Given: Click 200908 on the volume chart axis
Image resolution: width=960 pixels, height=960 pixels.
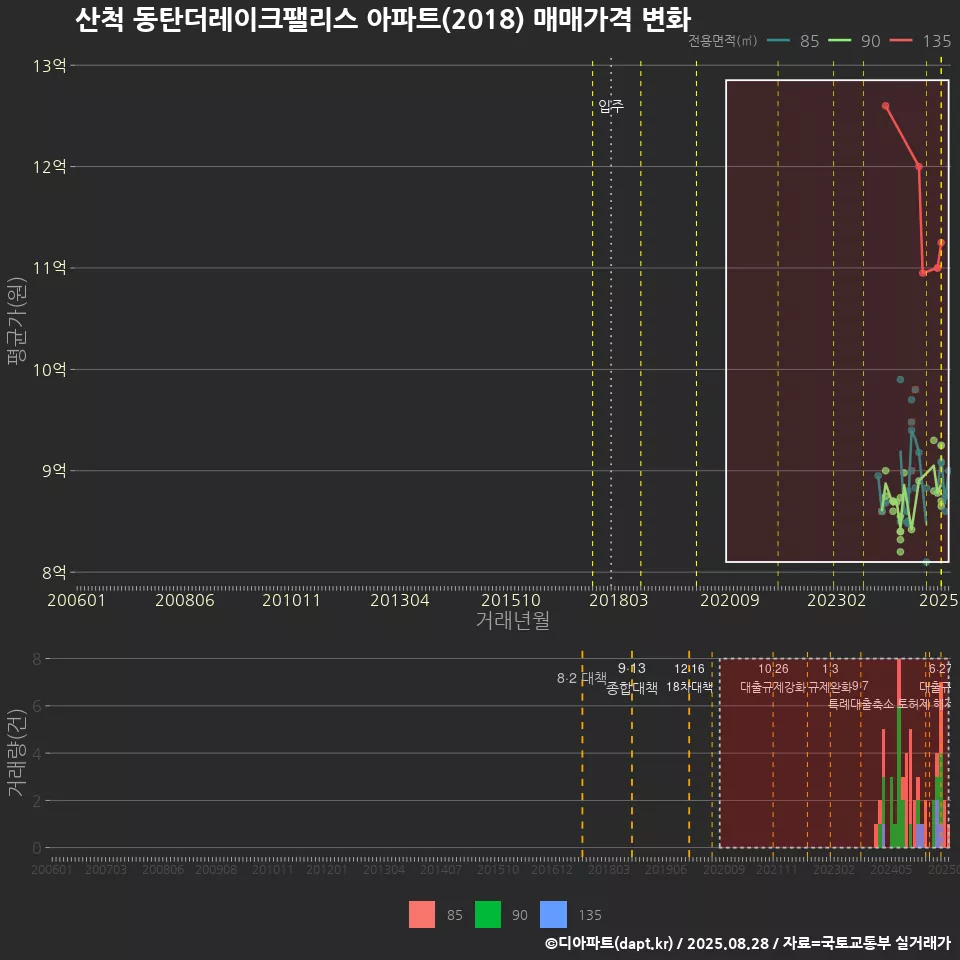Looking at the screenshot, I should pyautogui.click(x=216, y=869).
